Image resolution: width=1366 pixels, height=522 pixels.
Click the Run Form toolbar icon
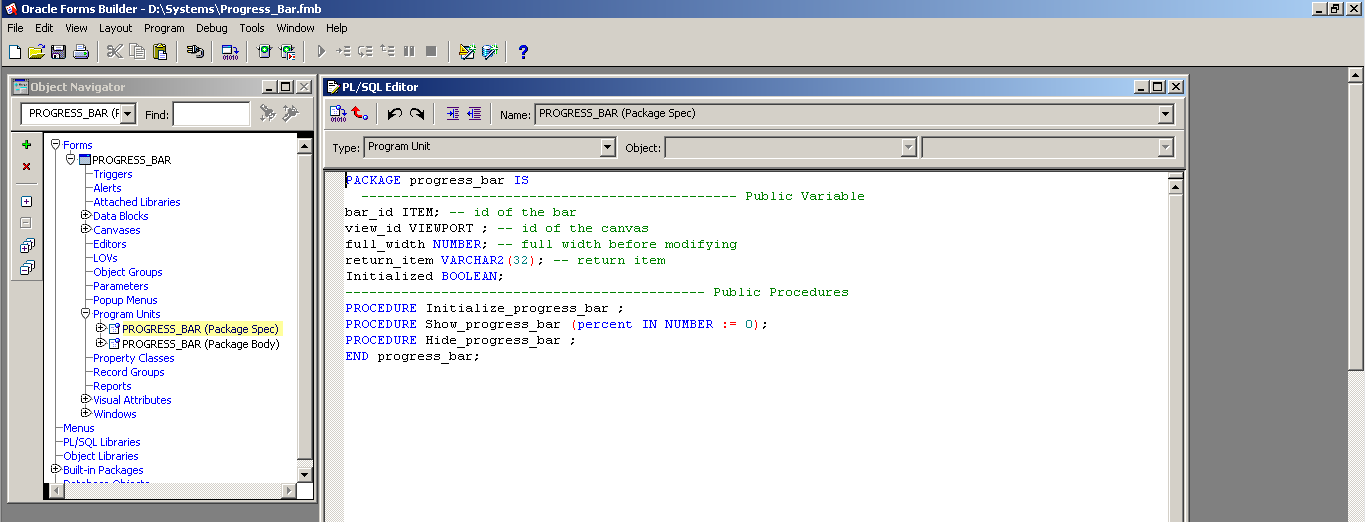coord(264,51)
